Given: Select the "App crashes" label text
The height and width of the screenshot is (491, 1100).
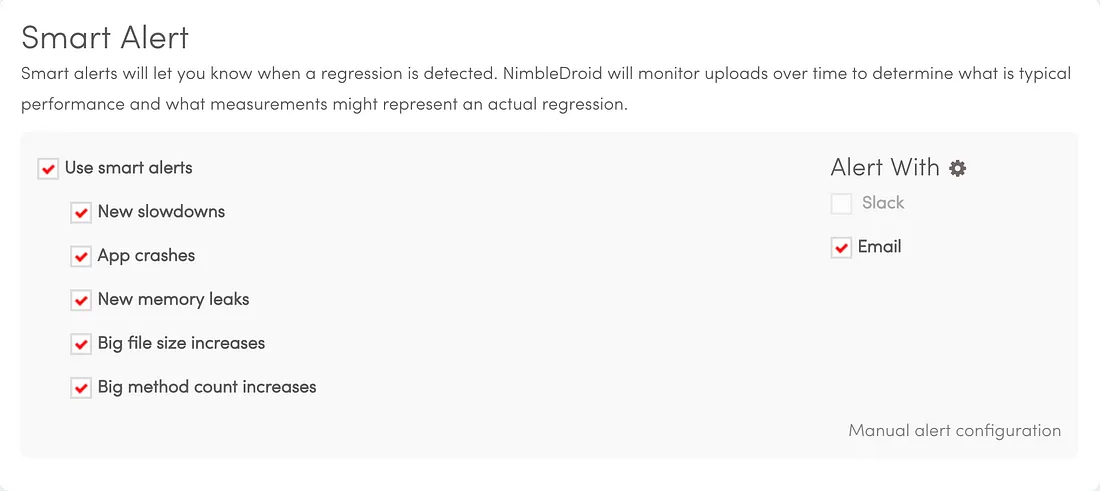Looking at the screenshot, I should coord(146,255).
